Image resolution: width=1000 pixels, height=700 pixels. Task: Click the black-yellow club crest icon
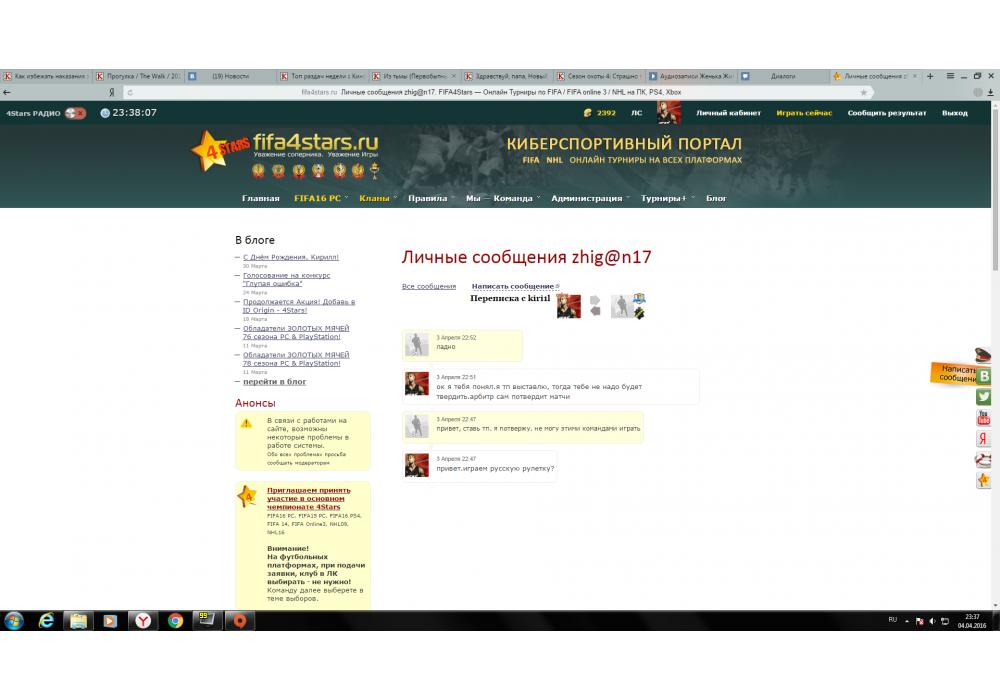point(639,312)
